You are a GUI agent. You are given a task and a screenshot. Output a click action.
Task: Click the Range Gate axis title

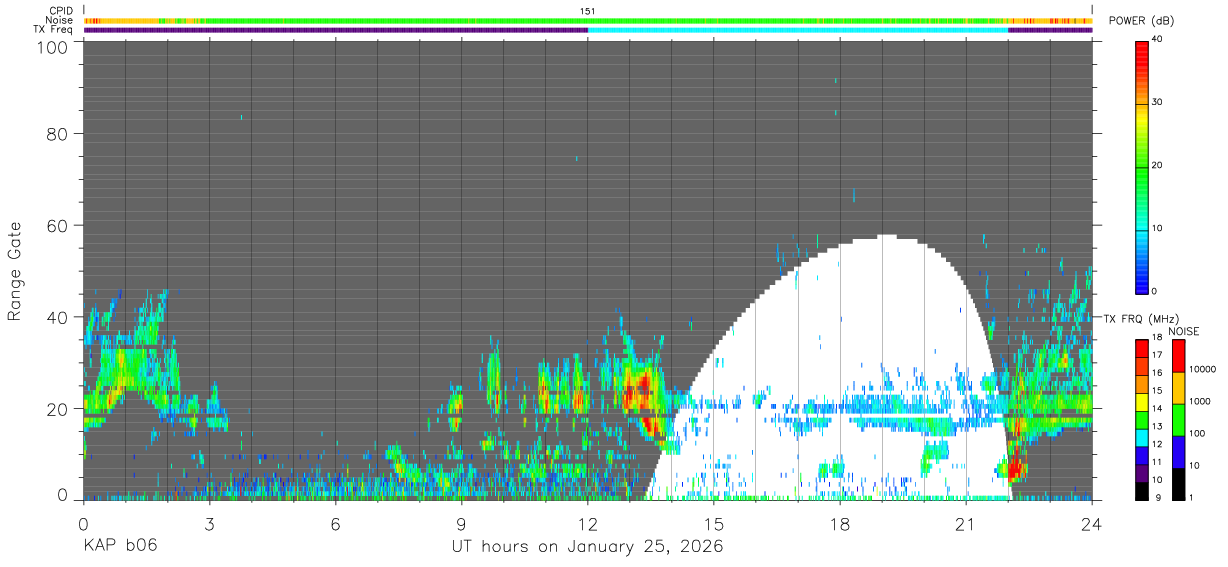(16, 270)
